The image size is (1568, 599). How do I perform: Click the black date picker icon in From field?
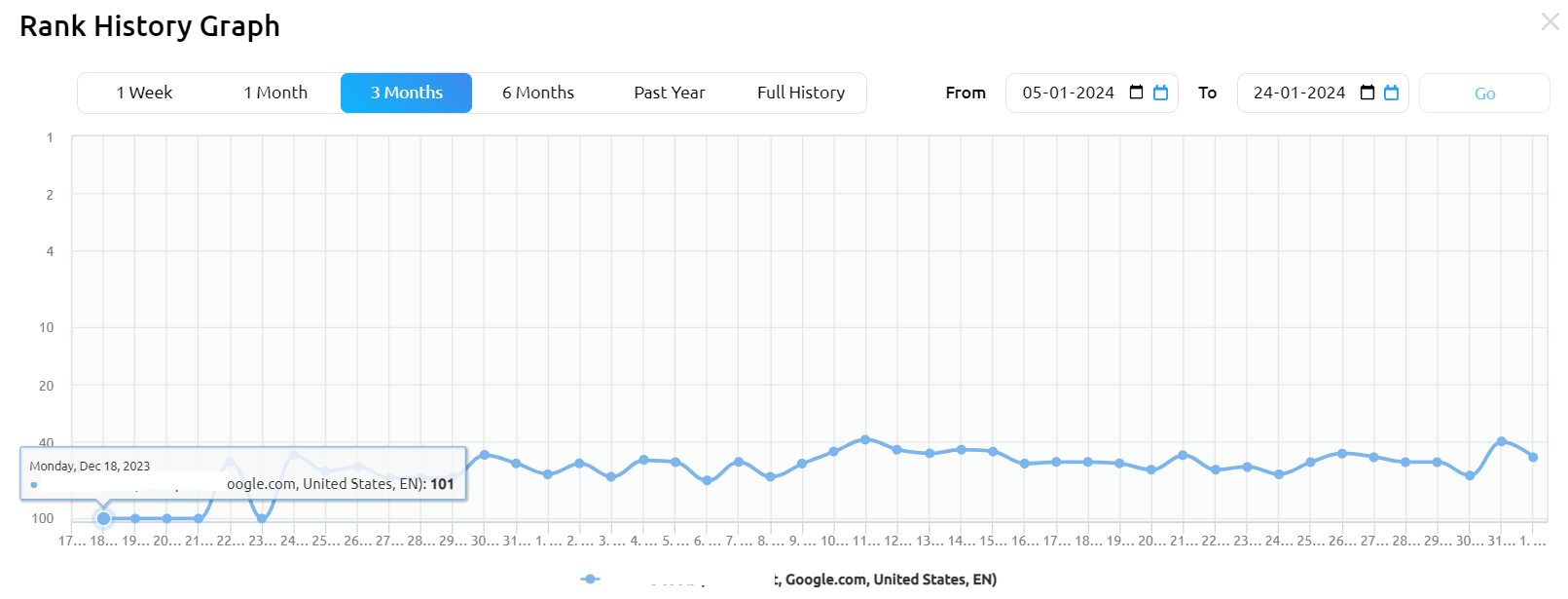(x=1136, y=93)
